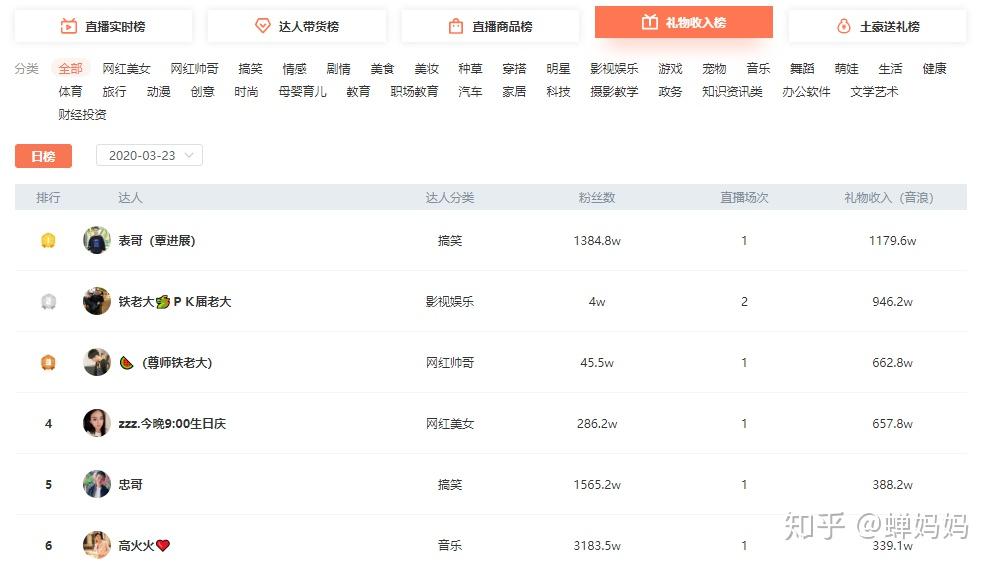Viewport: 996px width, 568px height.
Task: Click the gift icon on 礼物收入榜 tab
Action: click(x=650, y=22)
